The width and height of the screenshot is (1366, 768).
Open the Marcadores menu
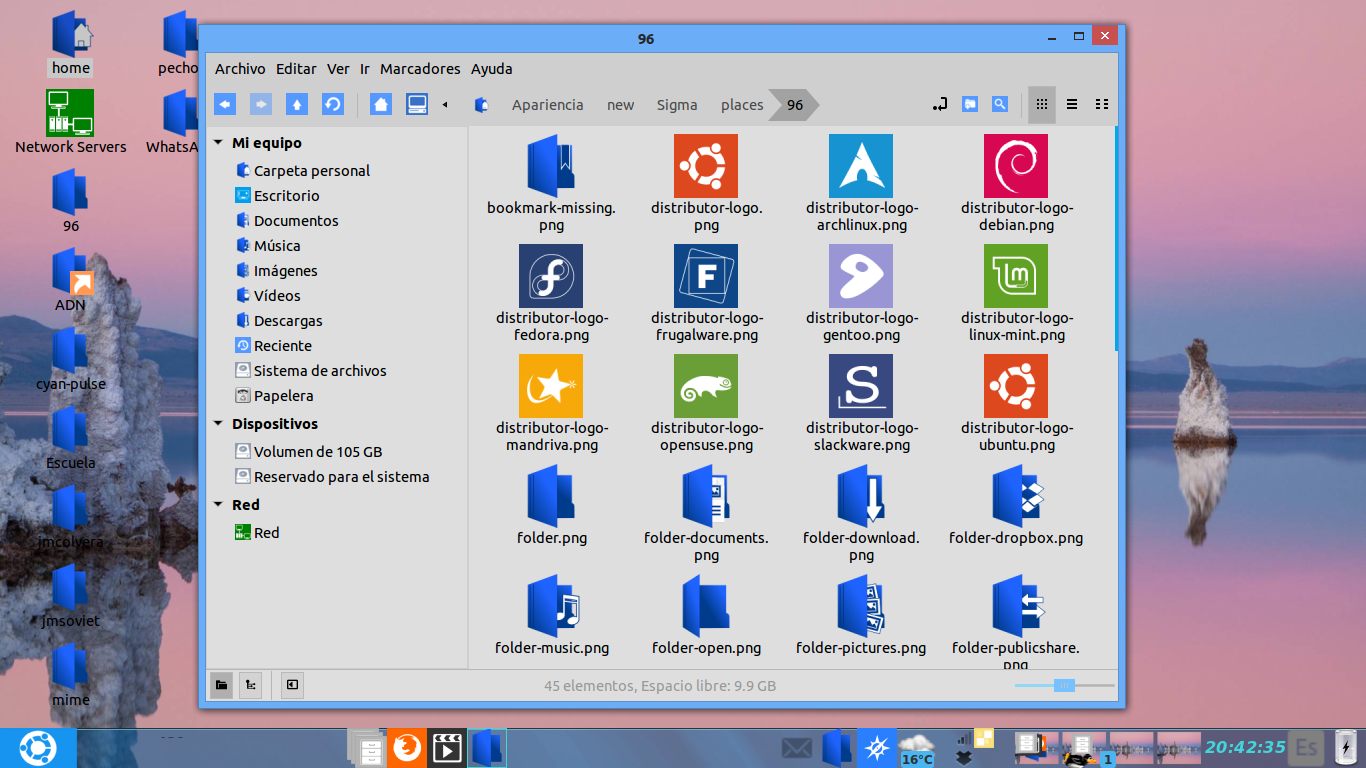(x=420, y=69)
